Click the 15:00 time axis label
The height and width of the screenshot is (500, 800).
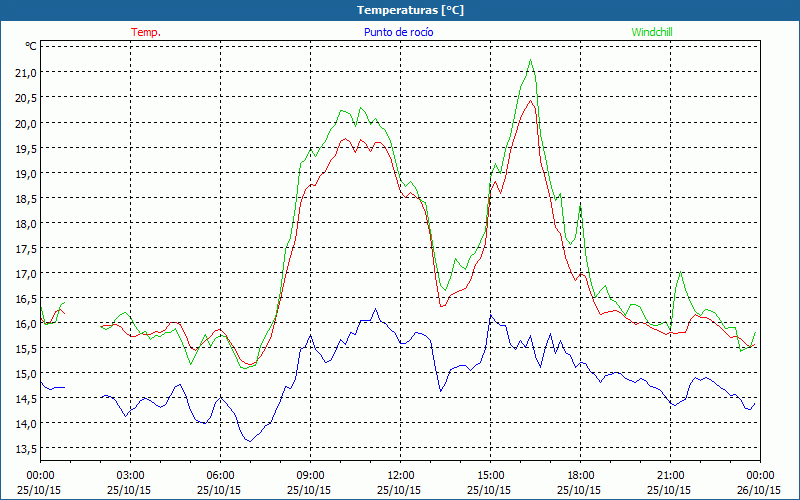tap(490, 476)
